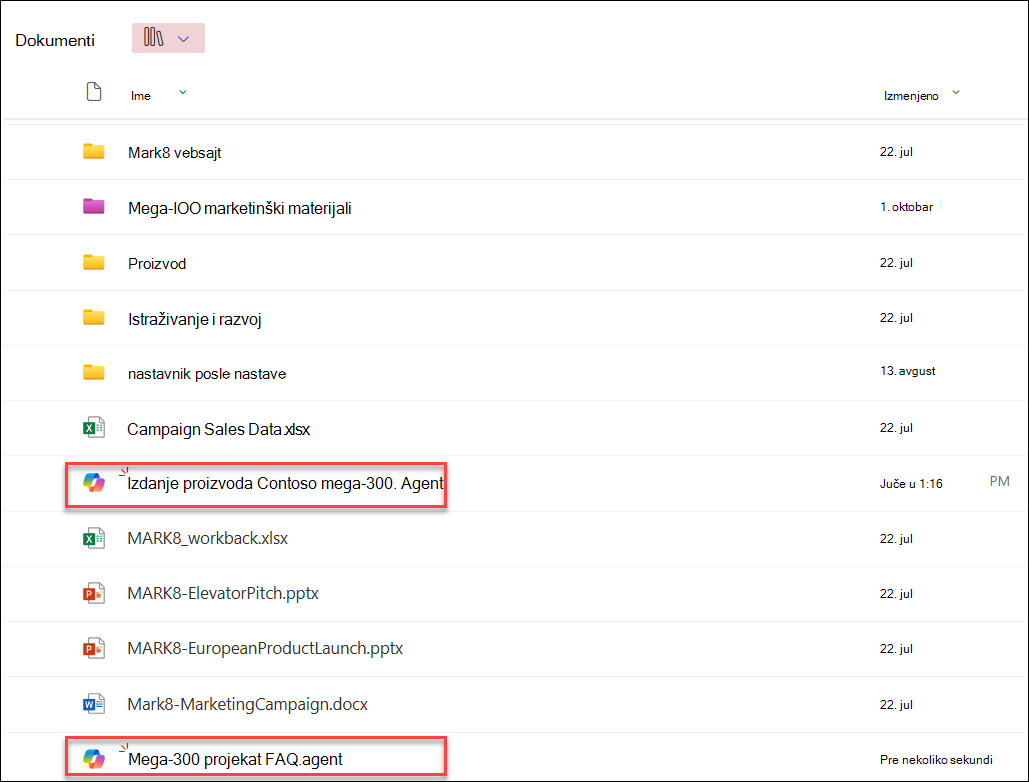Open Mark8-MarketingCampaign.docx file

(x=247, y=705)
